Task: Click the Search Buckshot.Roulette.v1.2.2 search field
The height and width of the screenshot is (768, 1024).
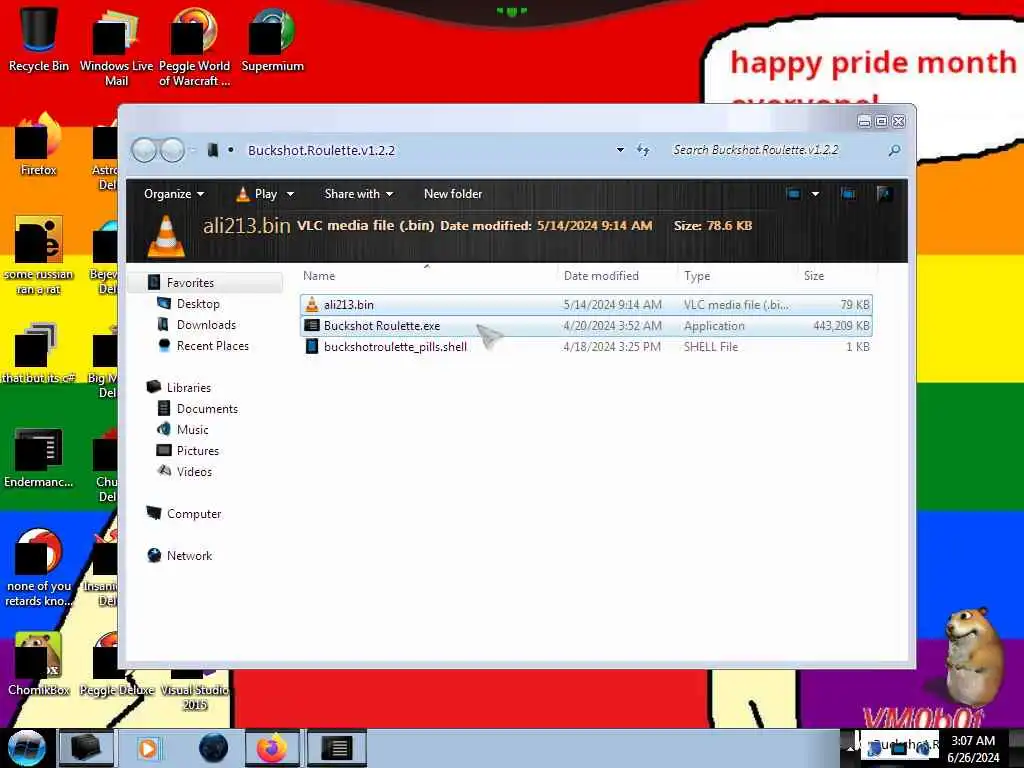Action: (777, 150)
